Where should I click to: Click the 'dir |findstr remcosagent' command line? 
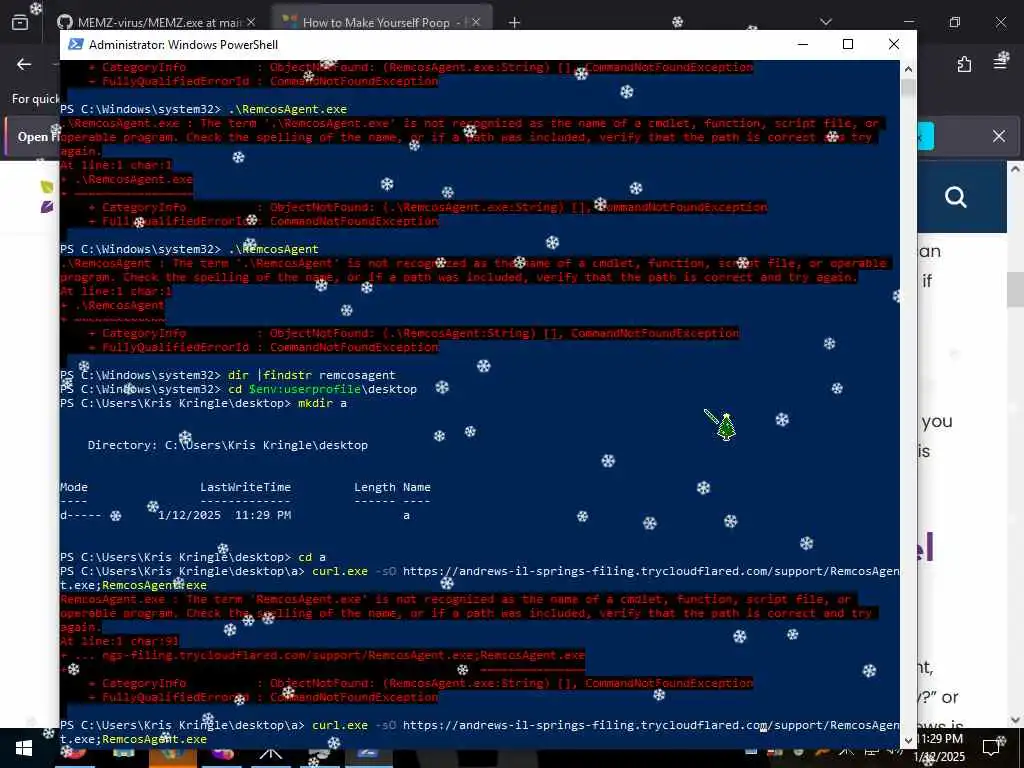point(312,375)
